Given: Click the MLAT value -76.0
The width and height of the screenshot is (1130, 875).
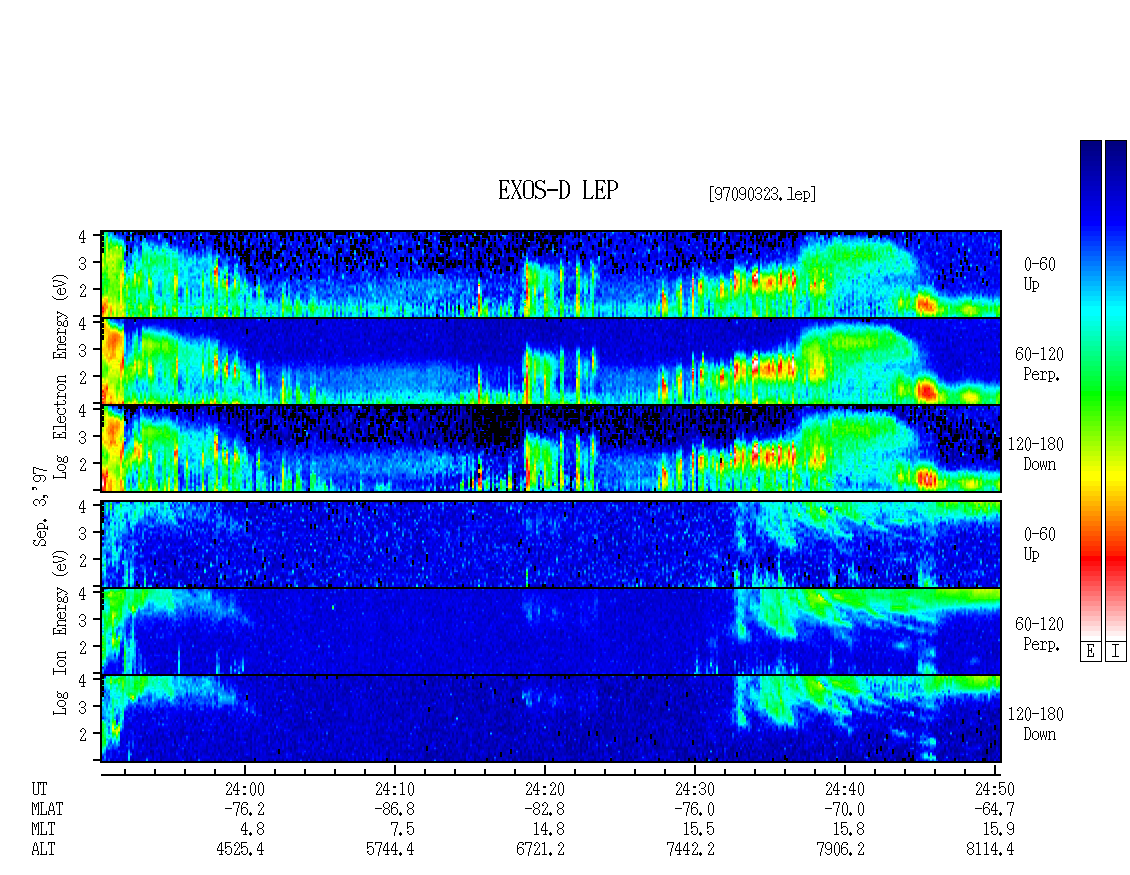Looking at the screenshot, I should pos(693,809).
